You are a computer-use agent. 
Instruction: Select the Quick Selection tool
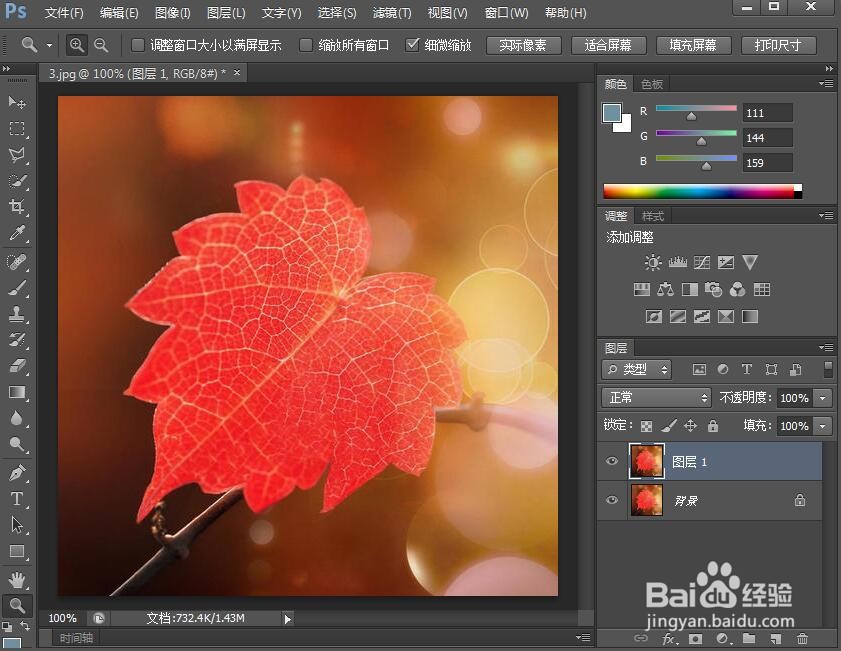tap(17, 181)
